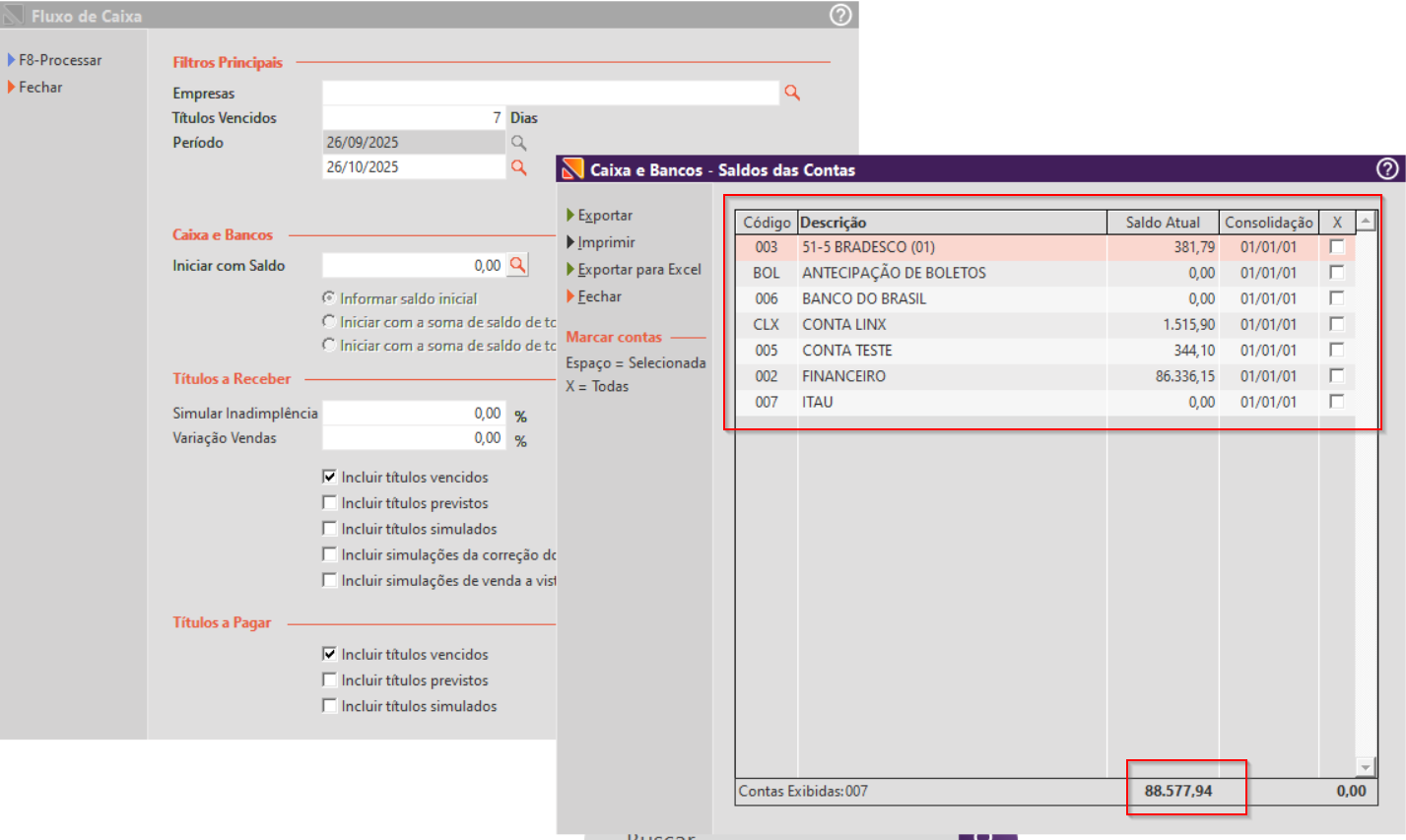Select the FINANCEIRO description cell
Viewport: 1406px width, 840px height.
click(x=952, y=376)
